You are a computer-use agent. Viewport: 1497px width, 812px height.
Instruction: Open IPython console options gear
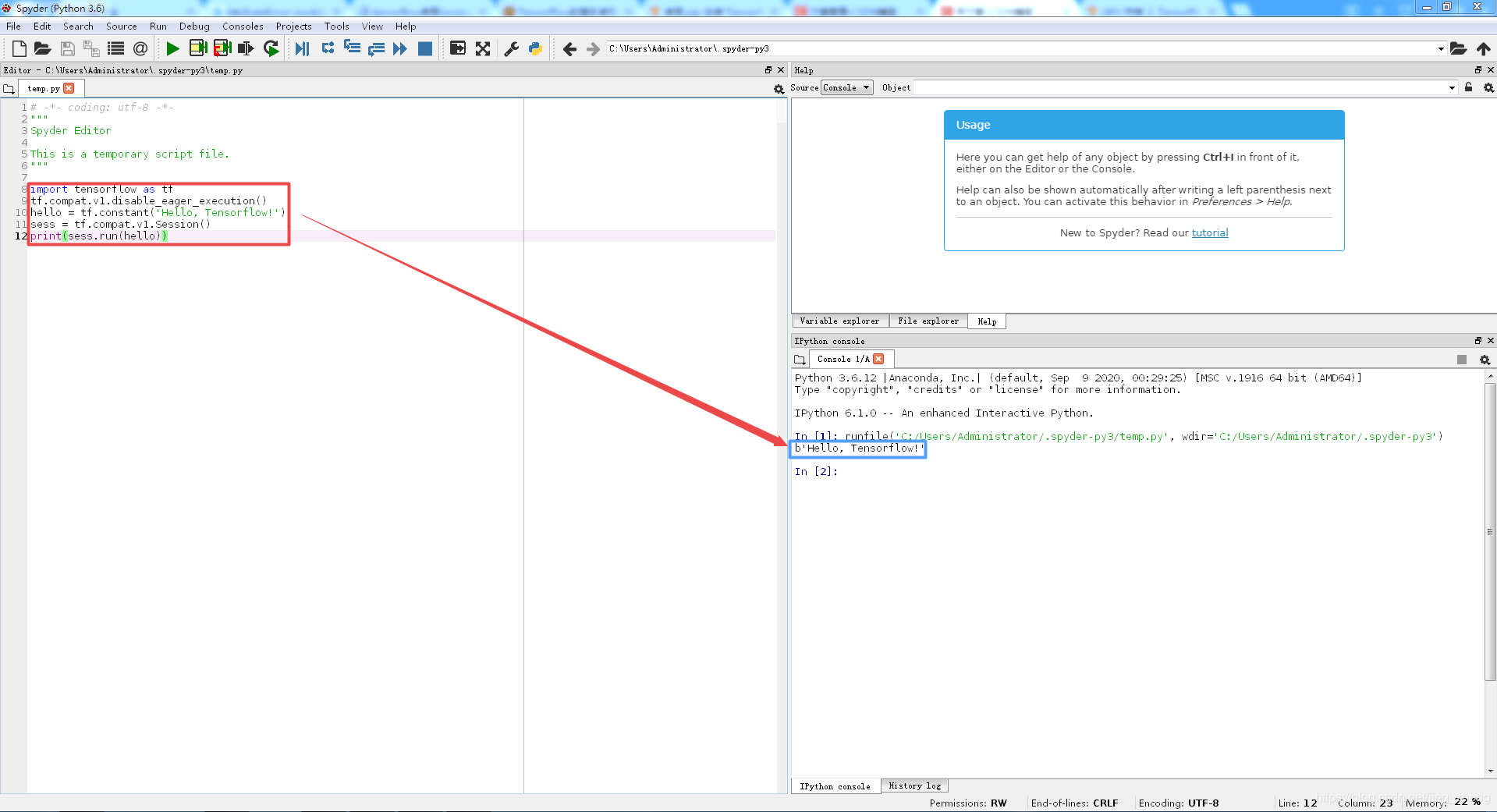(1485, 360)
